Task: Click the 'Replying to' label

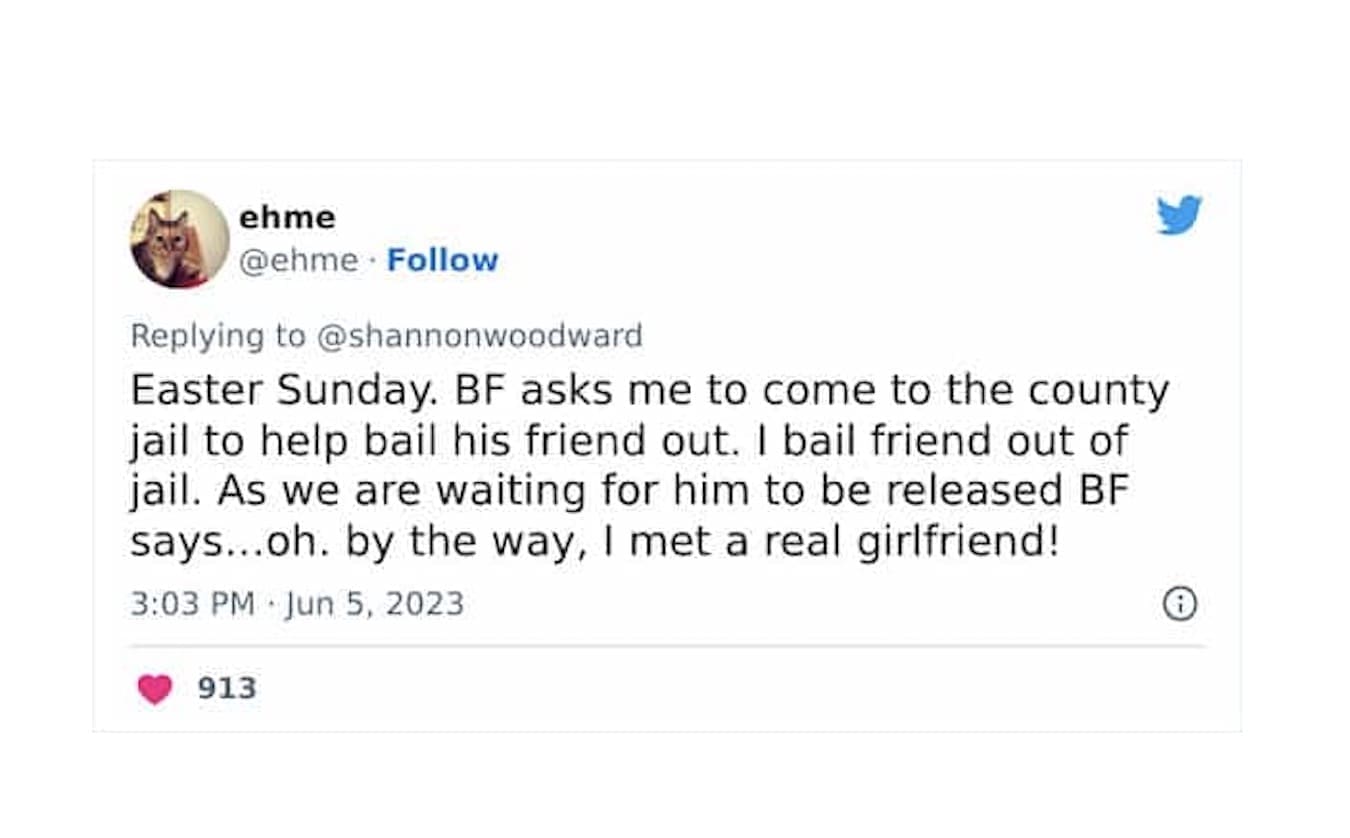Action: point(217,336)
